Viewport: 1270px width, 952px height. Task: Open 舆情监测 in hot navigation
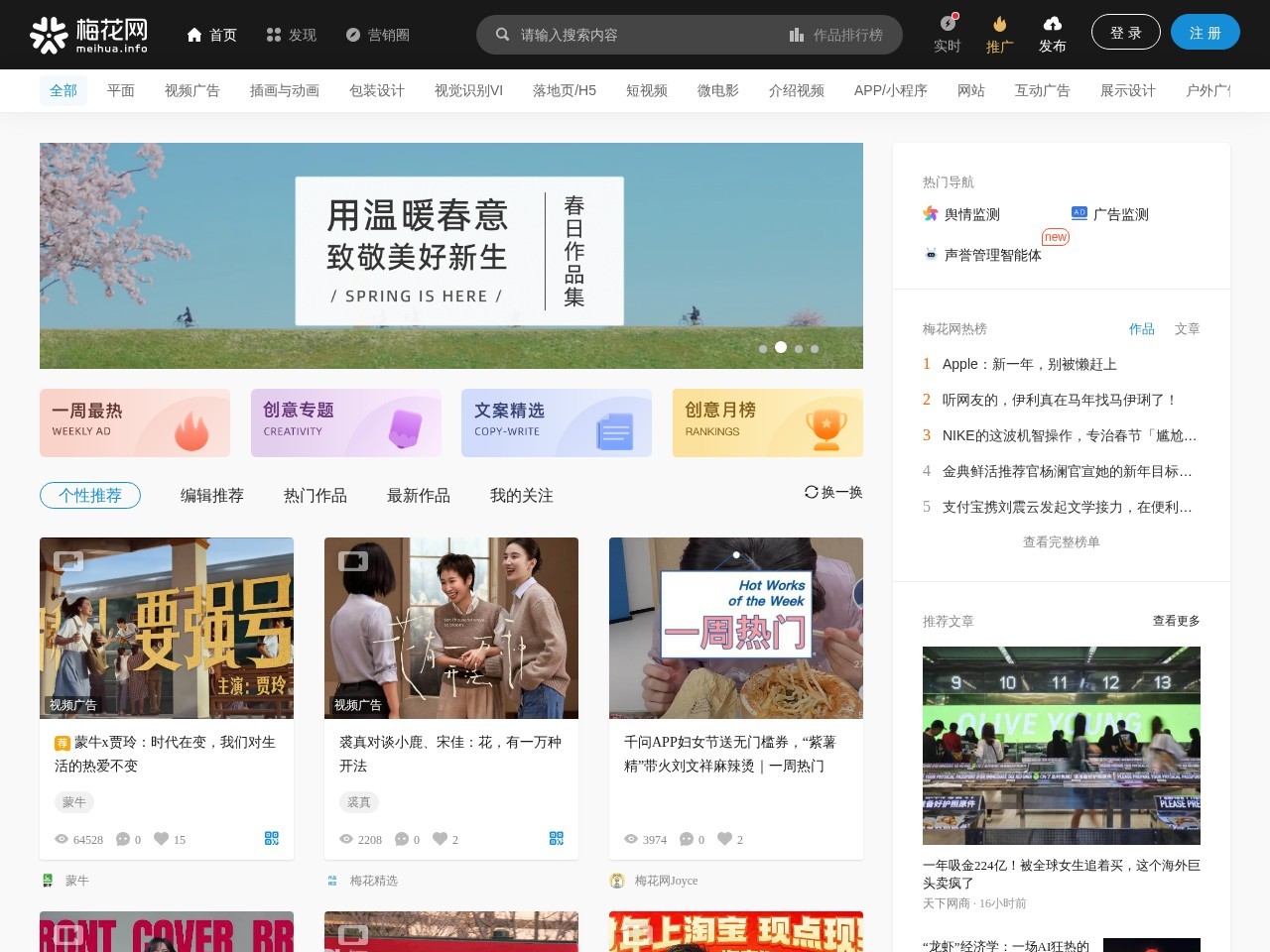pyautogui.click(x=961, y=214)
